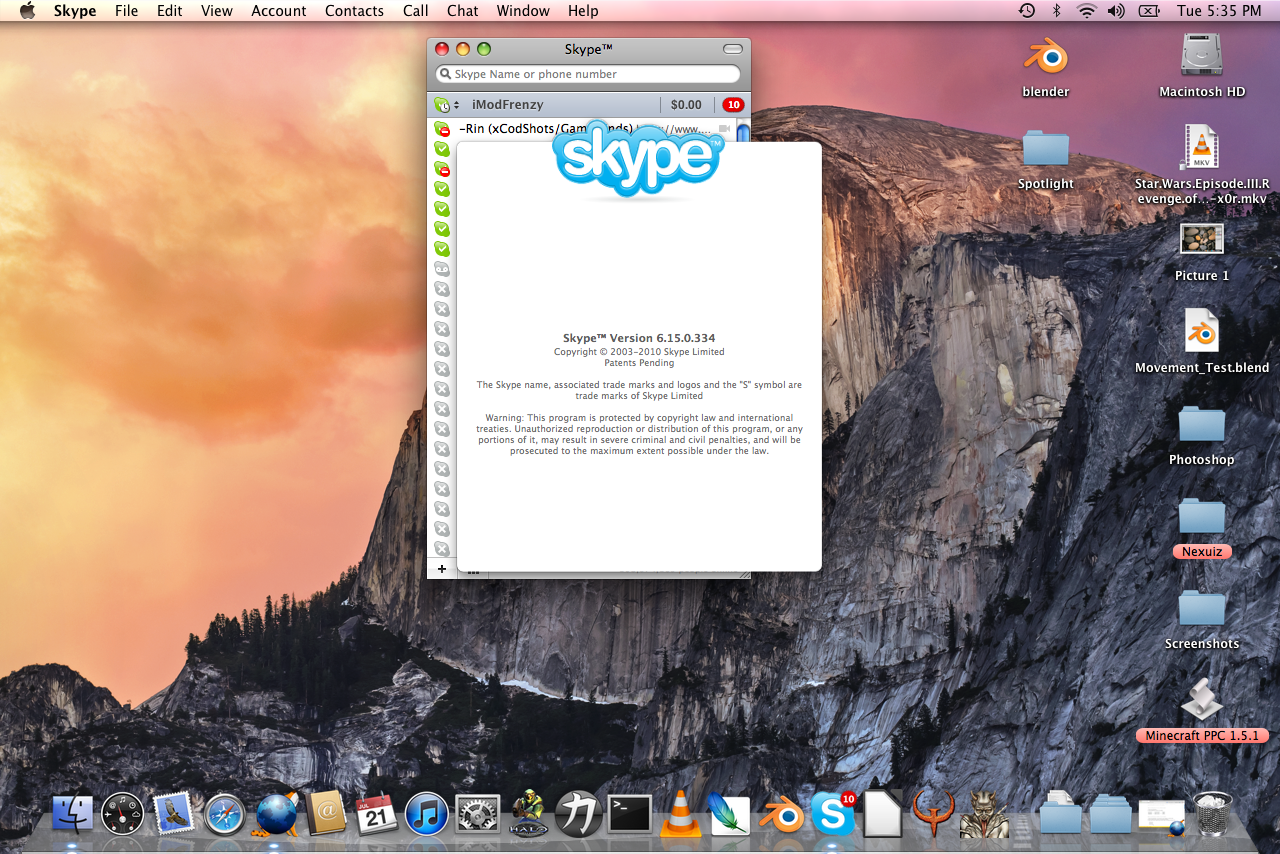Viewport: 1280px width, 854px height.
Task: Open the View menu
Action: point(216,11)
